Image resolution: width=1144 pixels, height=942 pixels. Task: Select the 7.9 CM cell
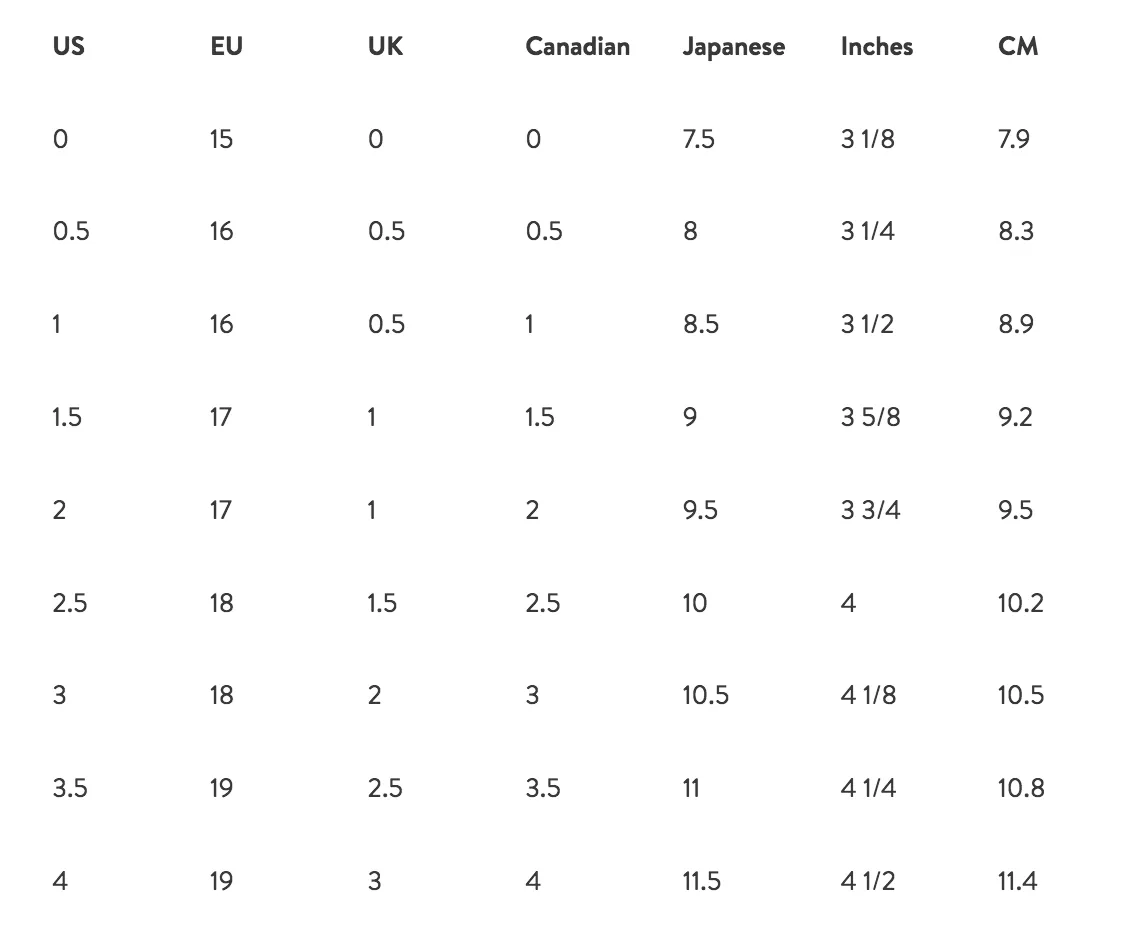tap(1013, 139)
